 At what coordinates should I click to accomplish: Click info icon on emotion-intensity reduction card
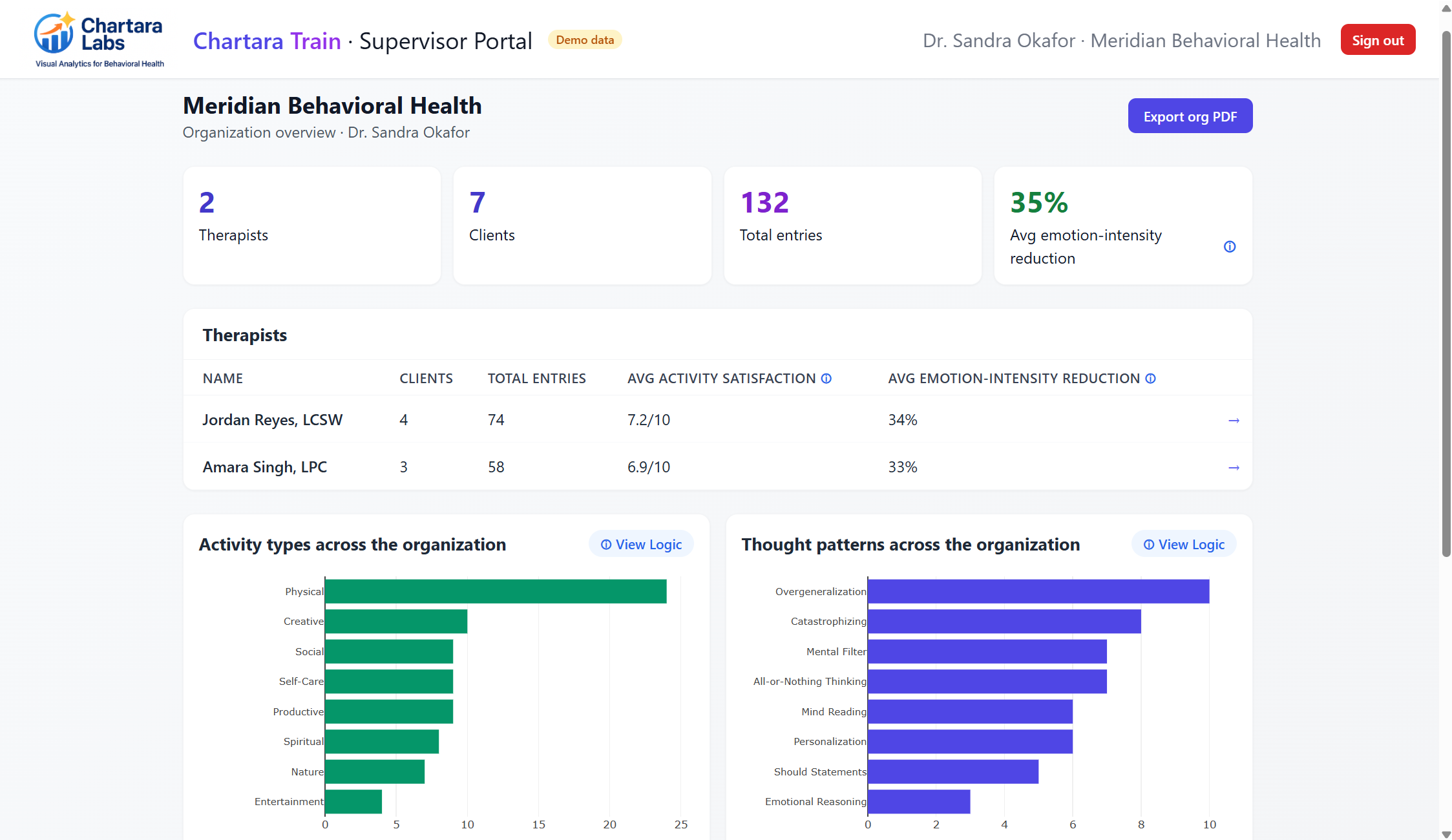(1230, 247)
